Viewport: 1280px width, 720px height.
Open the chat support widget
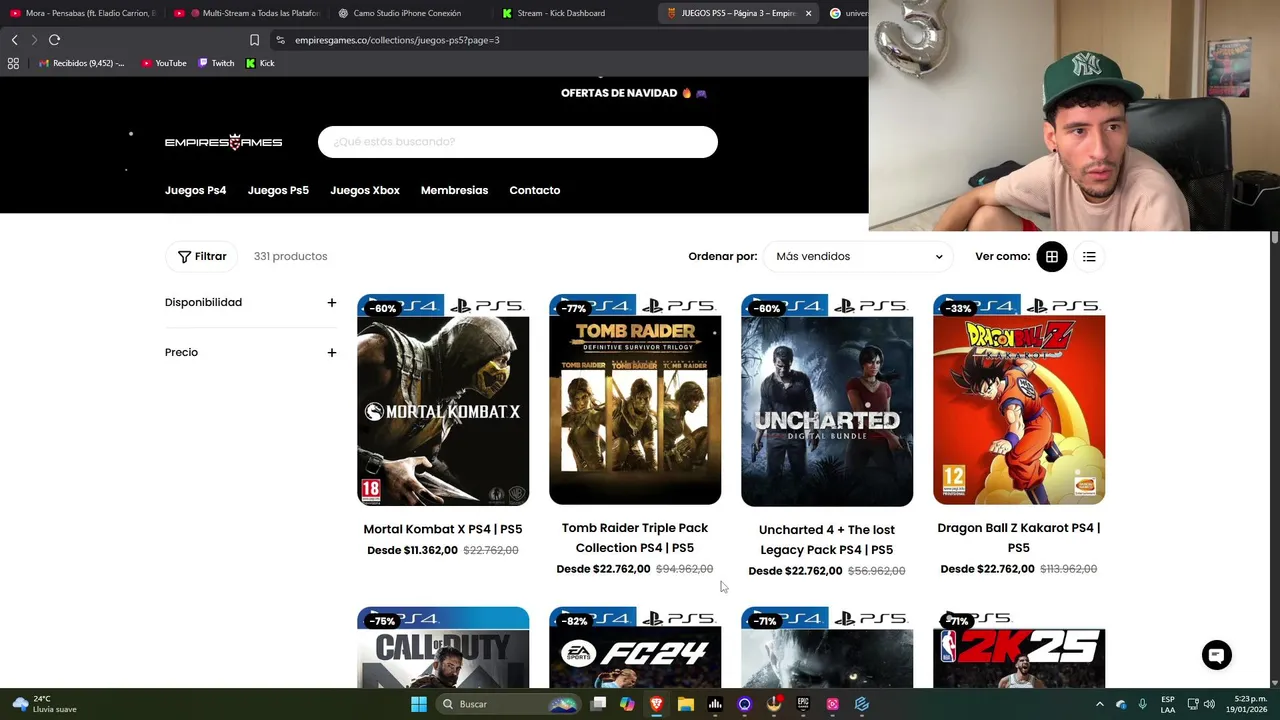pos(1217,655)
